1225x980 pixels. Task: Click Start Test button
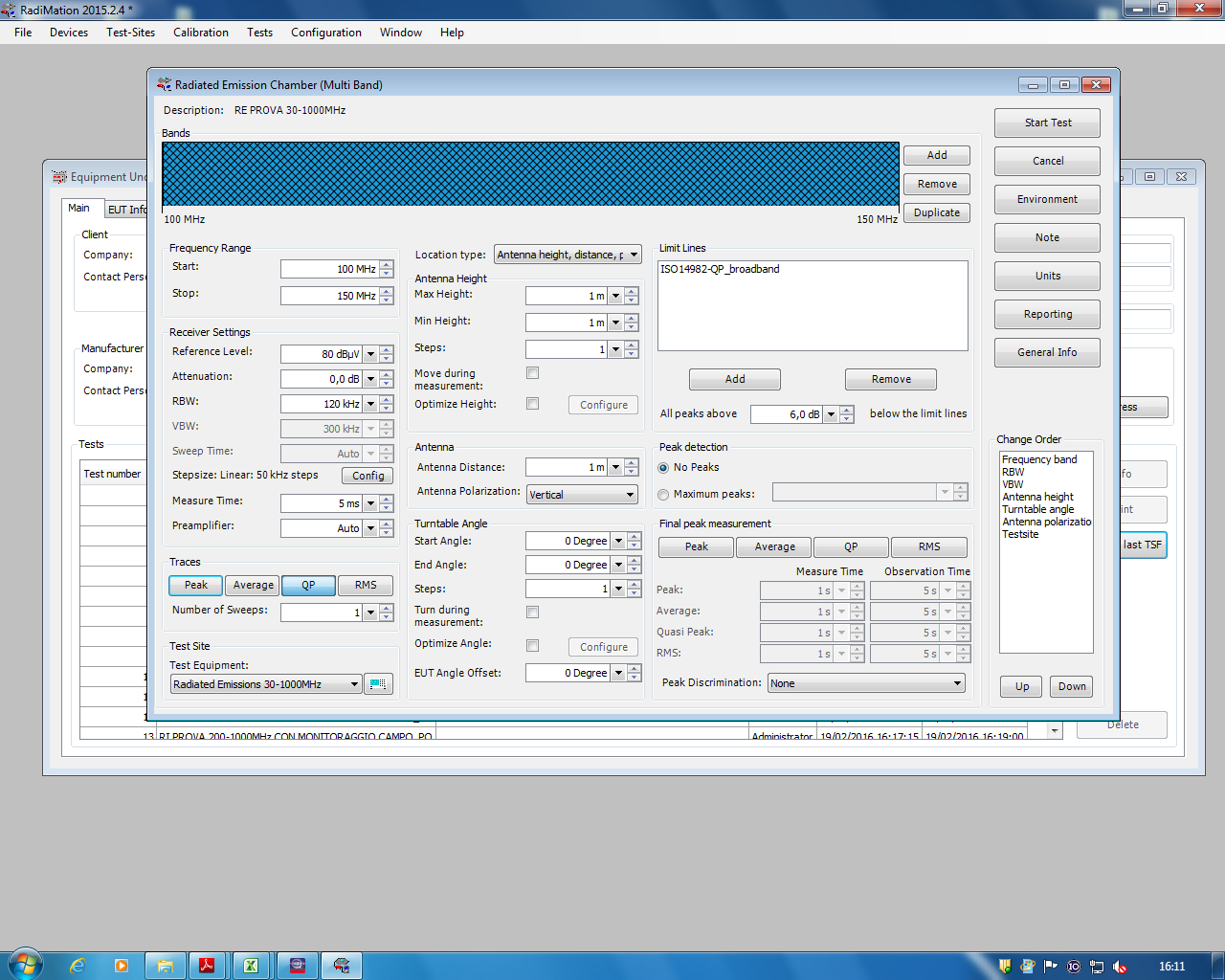pyautogui.click(x=1047, y=122)
